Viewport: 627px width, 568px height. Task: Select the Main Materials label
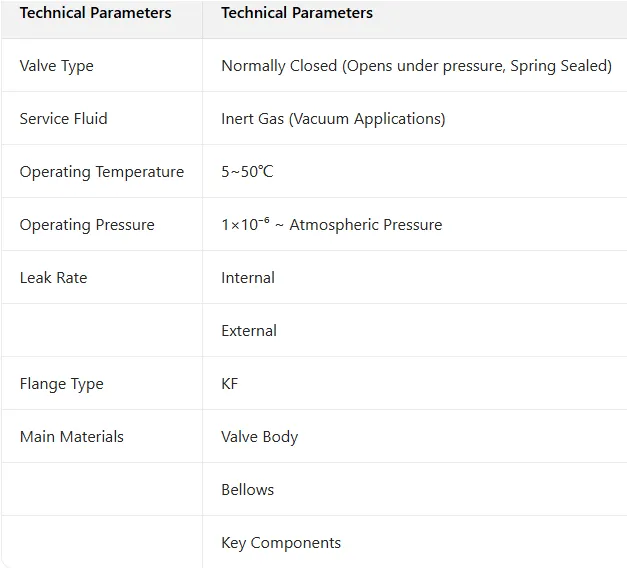coord(71,437)
